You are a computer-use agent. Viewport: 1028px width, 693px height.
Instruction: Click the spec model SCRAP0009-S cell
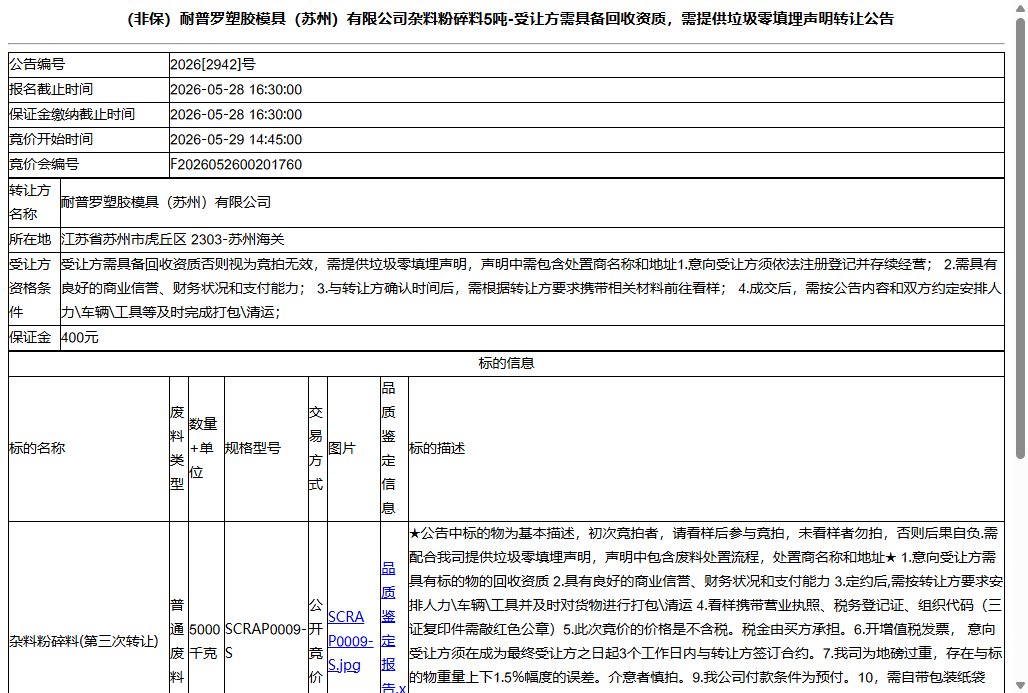click(266, 641)
